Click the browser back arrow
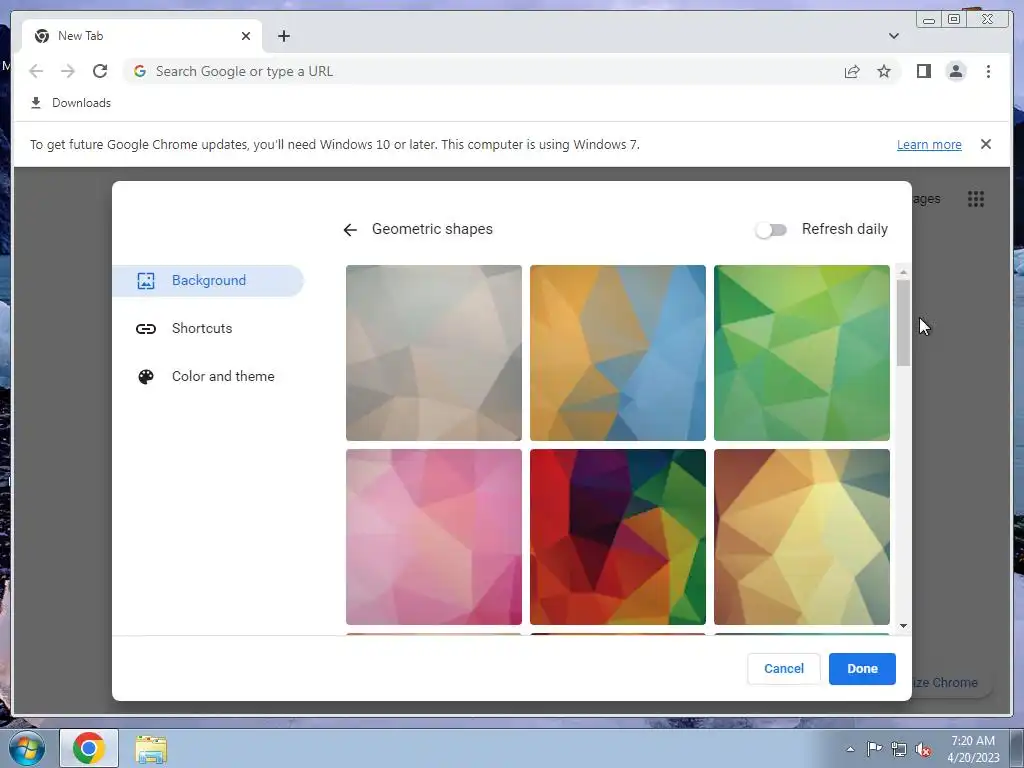1024x768 pixels. [x=36, y=71]
